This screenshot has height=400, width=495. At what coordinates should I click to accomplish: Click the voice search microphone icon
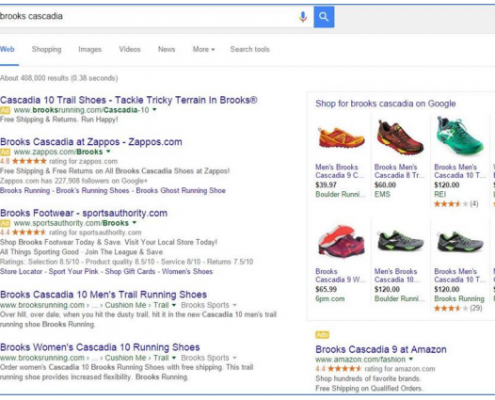coord(303,16)
